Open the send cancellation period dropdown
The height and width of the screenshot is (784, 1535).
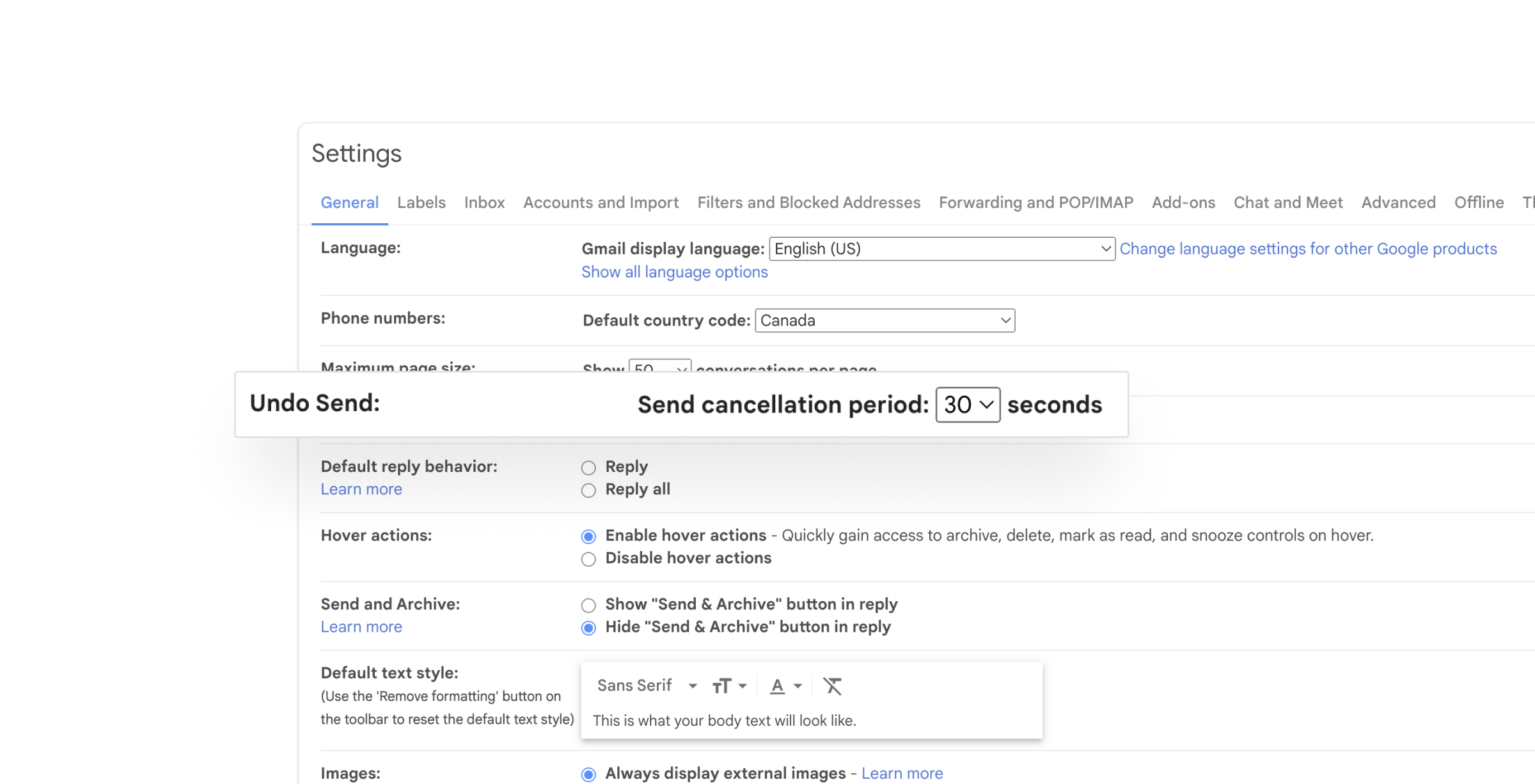coord(968,404)
